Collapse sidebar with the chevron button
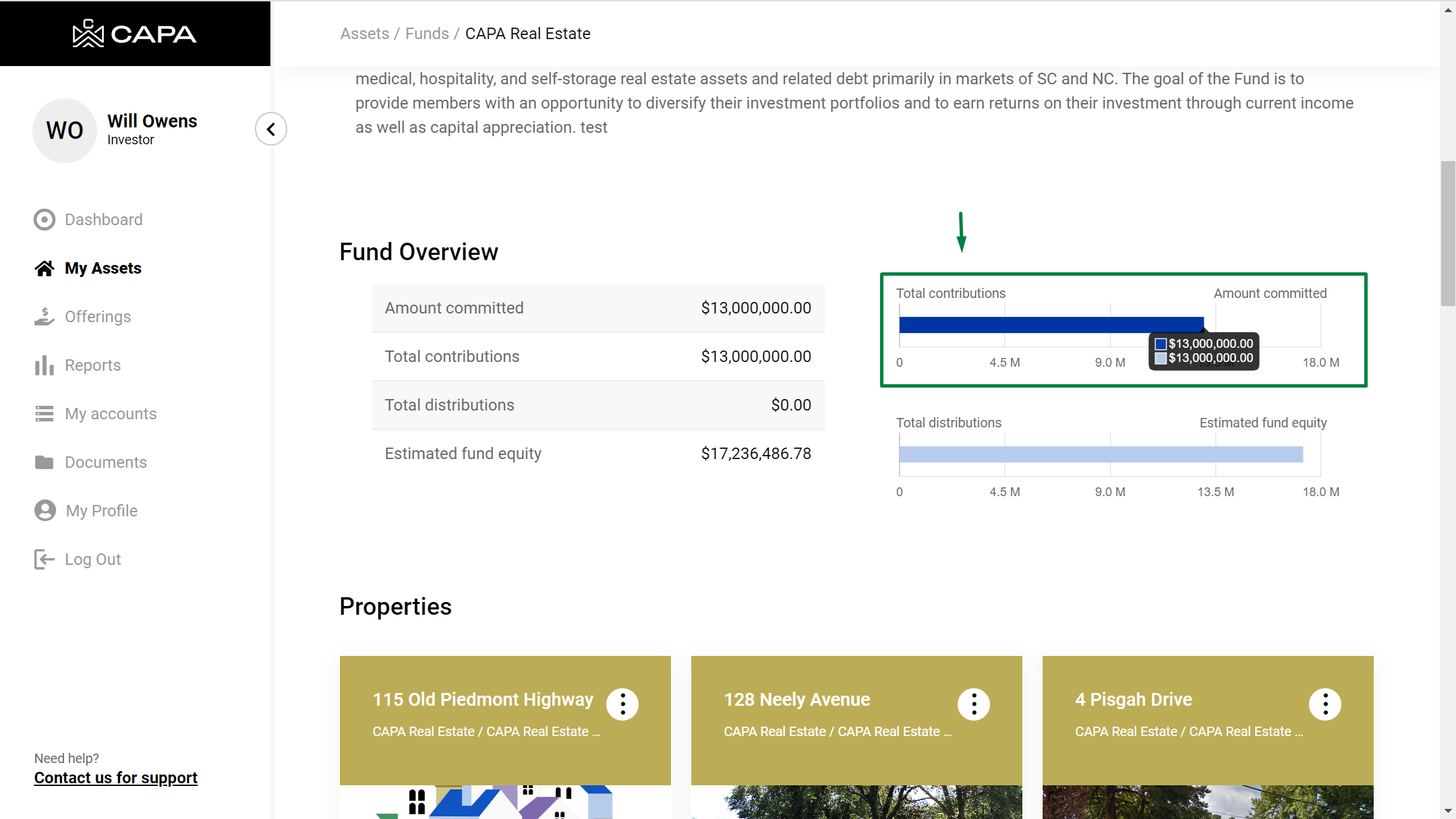The width and height of the screenshot is (1456, 819). [271, 129]
